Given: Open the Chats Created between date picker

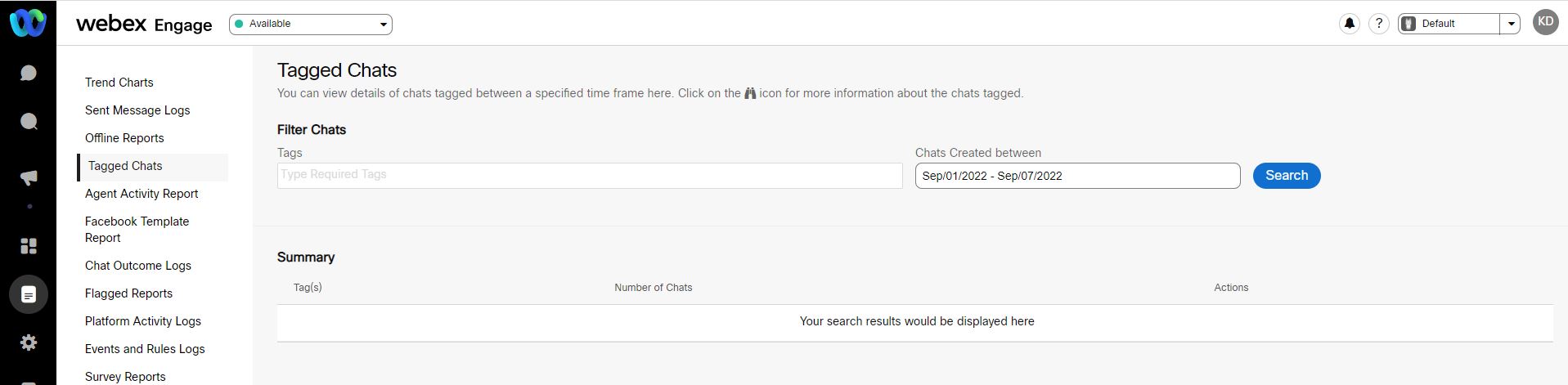Looking at the screenshot, I should (1077, 176).
